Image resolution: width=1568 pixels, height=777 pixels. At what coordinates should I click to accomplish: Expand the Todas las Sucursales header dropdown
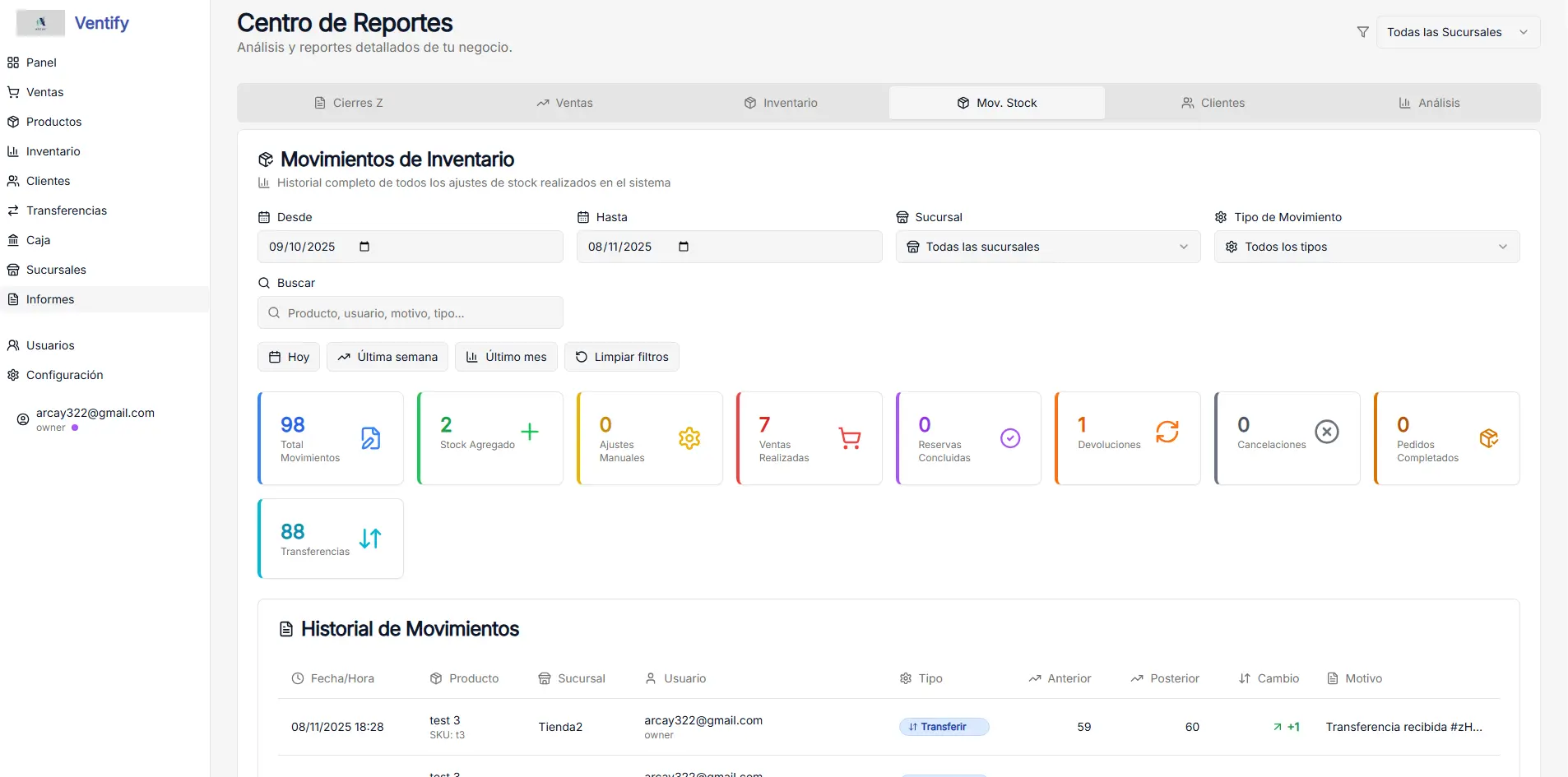point(1457,32)
